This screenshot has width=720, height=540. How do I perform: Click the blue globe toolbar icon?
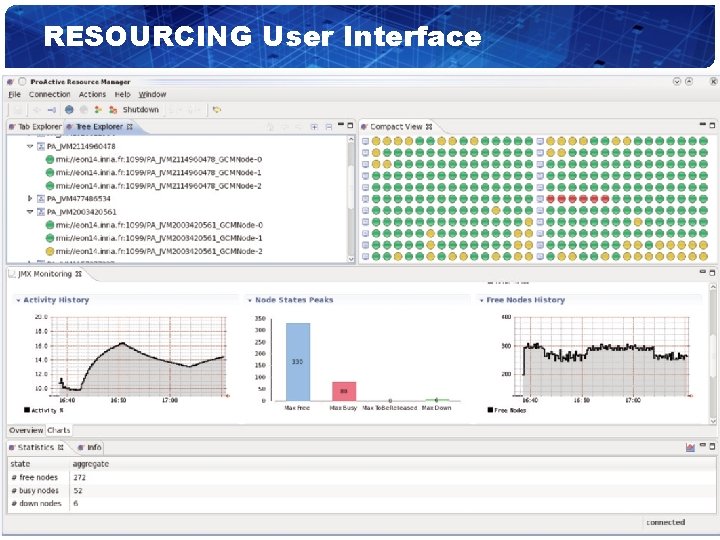[x=69, y=110]
